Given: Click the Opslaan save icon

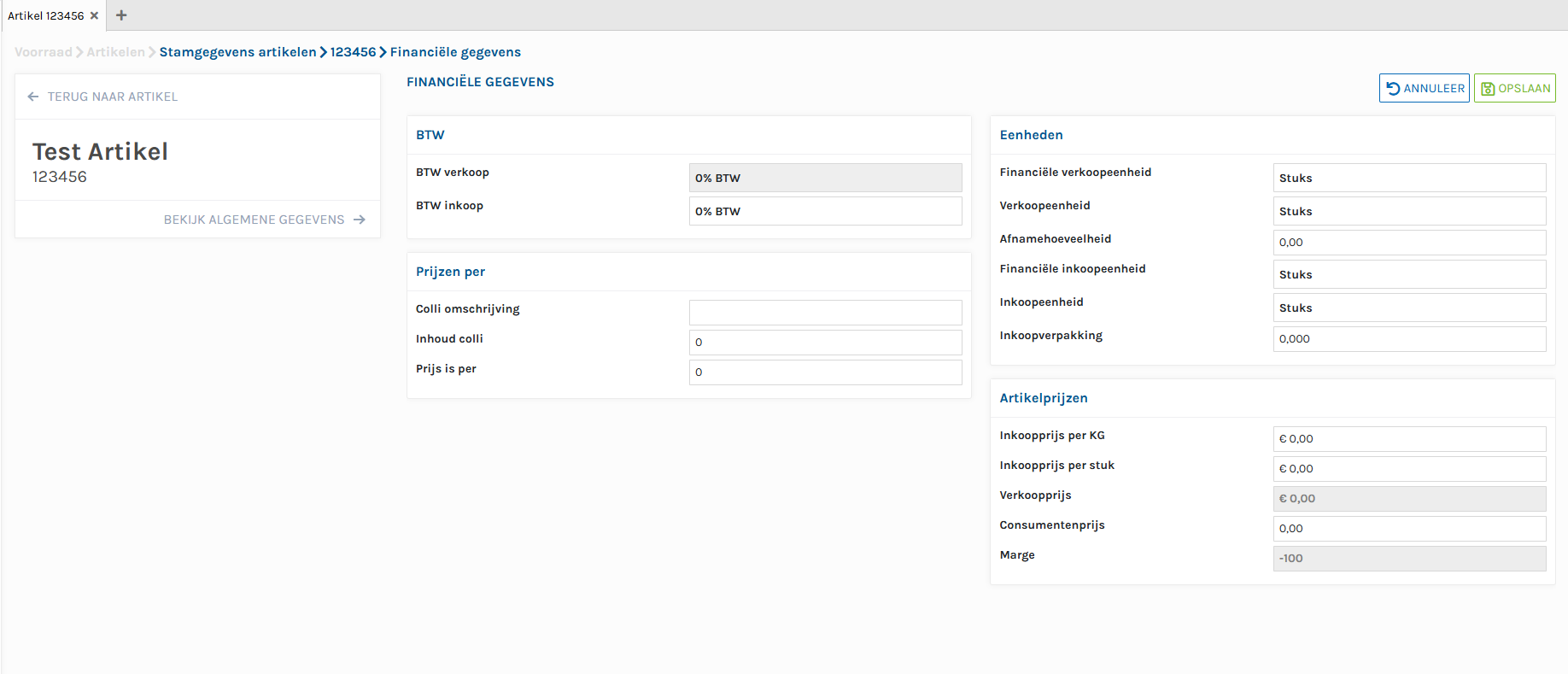Looking at the screenshot, I should [1488, 88].
